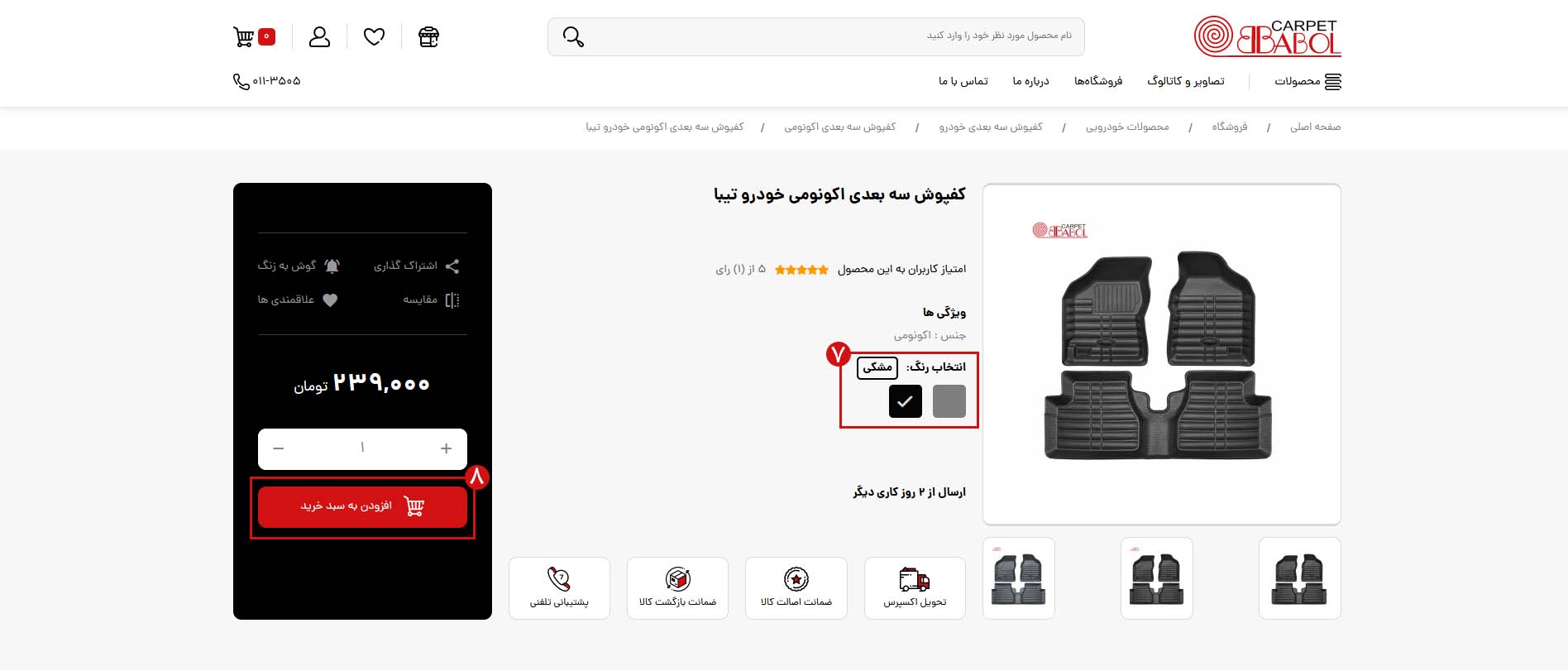The width and height of the screenshot is (1568, 671).
Task: Open the محصولات خودرویی breadcrumb link
Action: click(x=1127, y=127)
